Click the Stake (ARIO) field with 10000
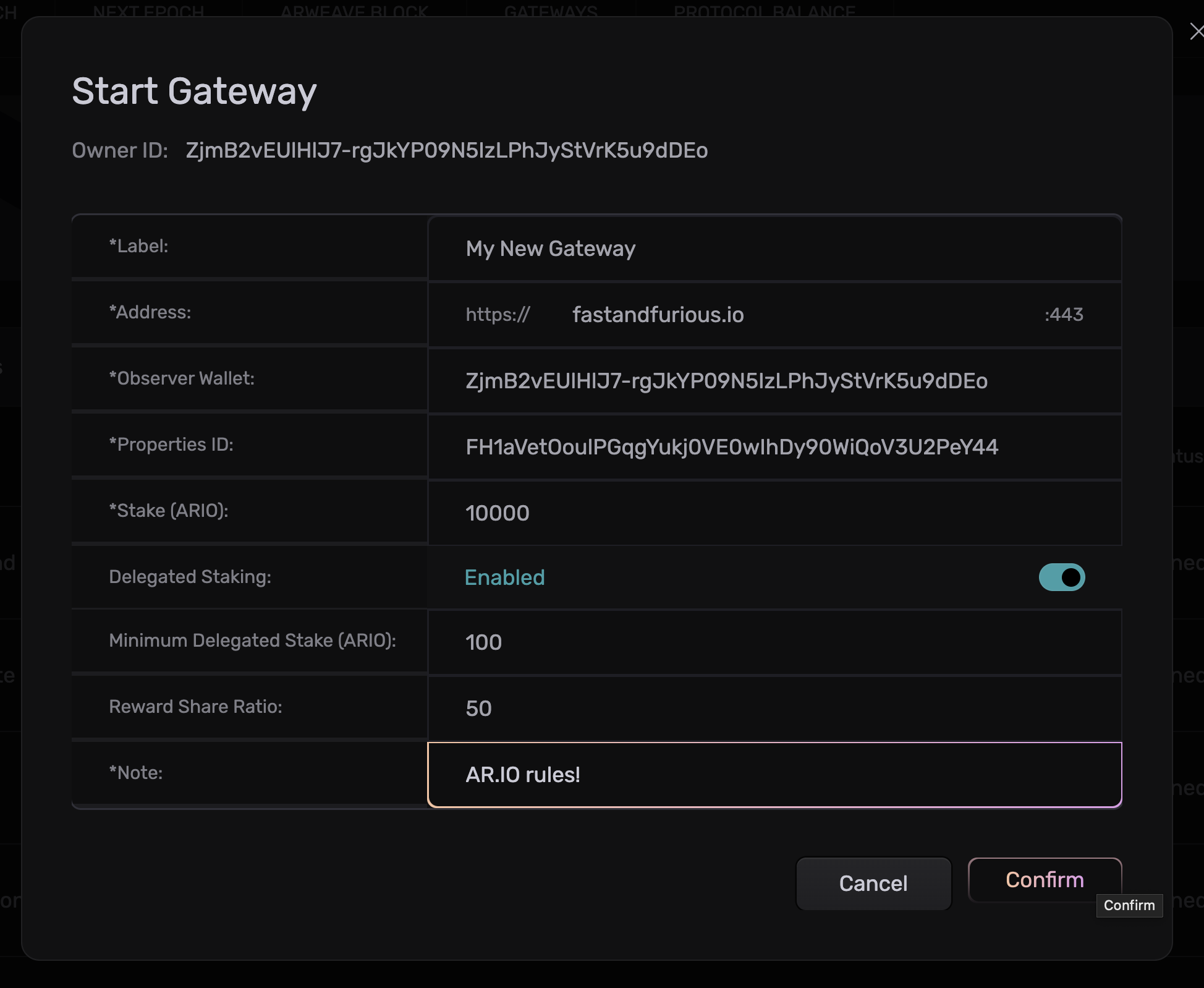This screenshot has width=1204, height=988. coord(773,513)
